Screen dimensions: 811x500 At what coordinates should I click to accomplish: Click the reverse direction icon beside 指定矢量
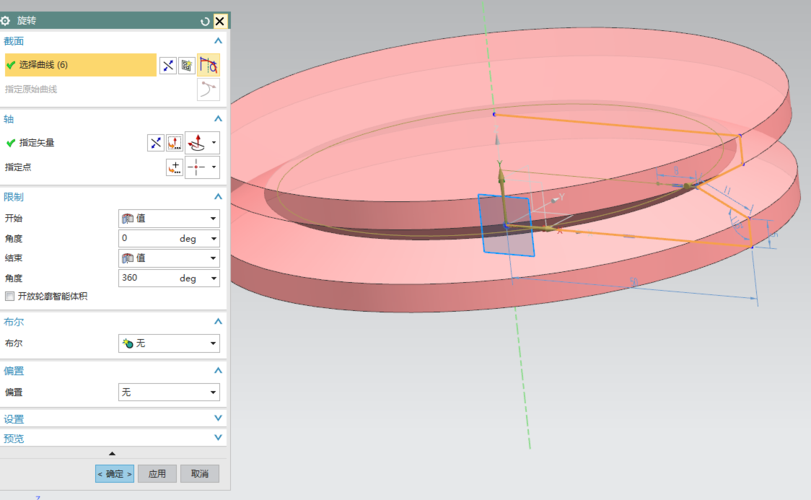coord(155,143)
